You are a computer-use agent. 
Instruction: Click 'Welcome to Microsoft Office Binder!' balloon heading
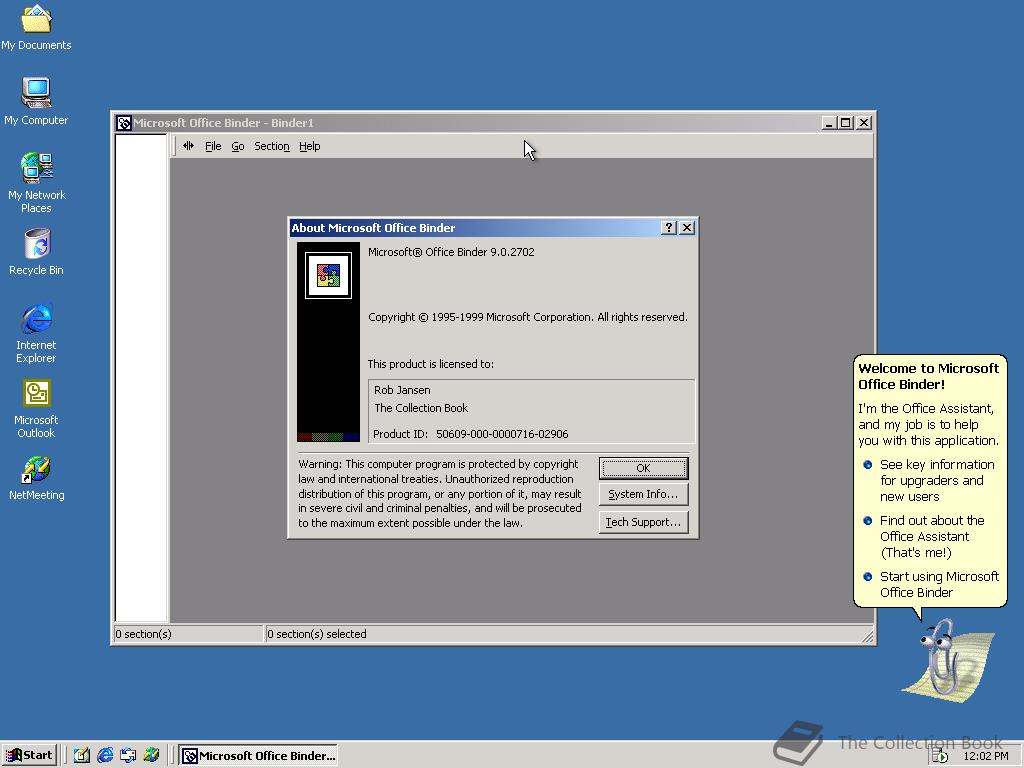coord(929,376)
